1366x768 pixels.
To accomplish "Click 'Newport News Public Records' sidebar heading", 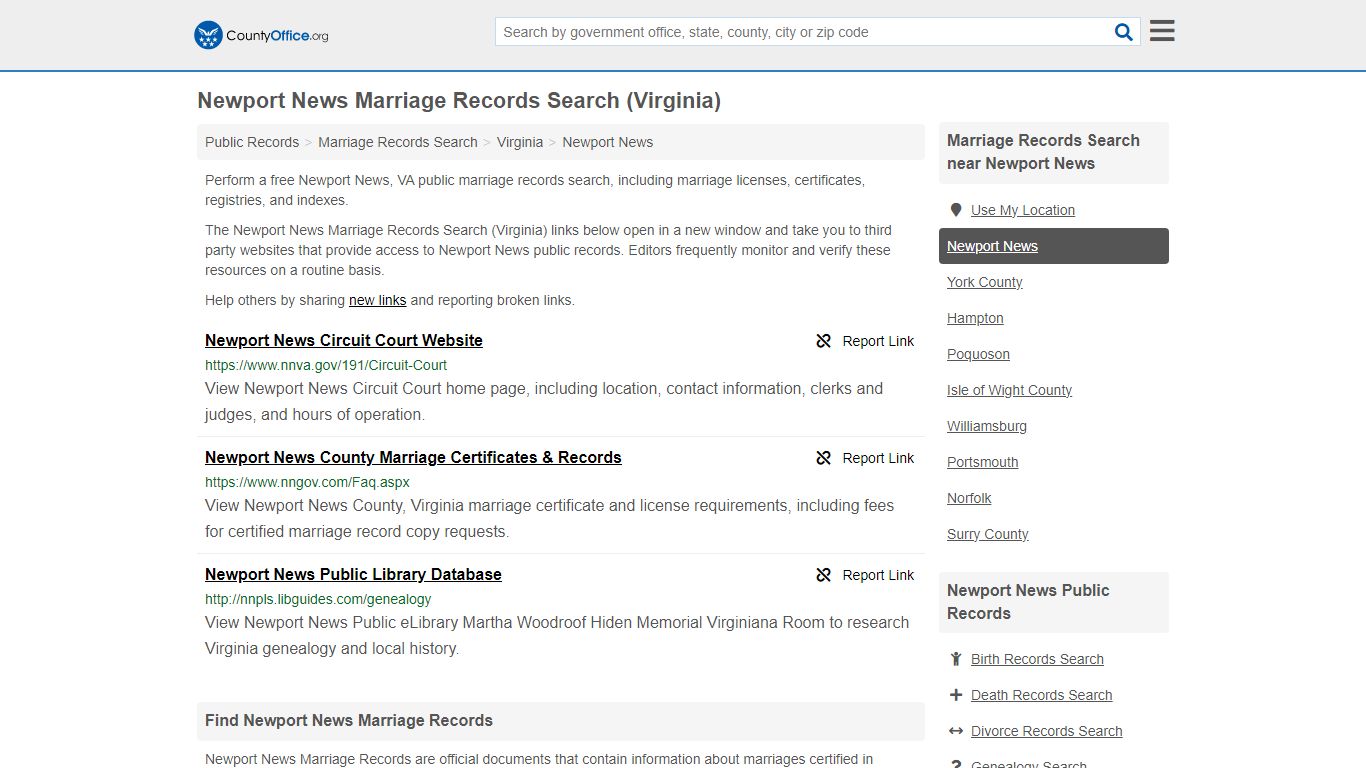I will click(x=1028, y=602).
